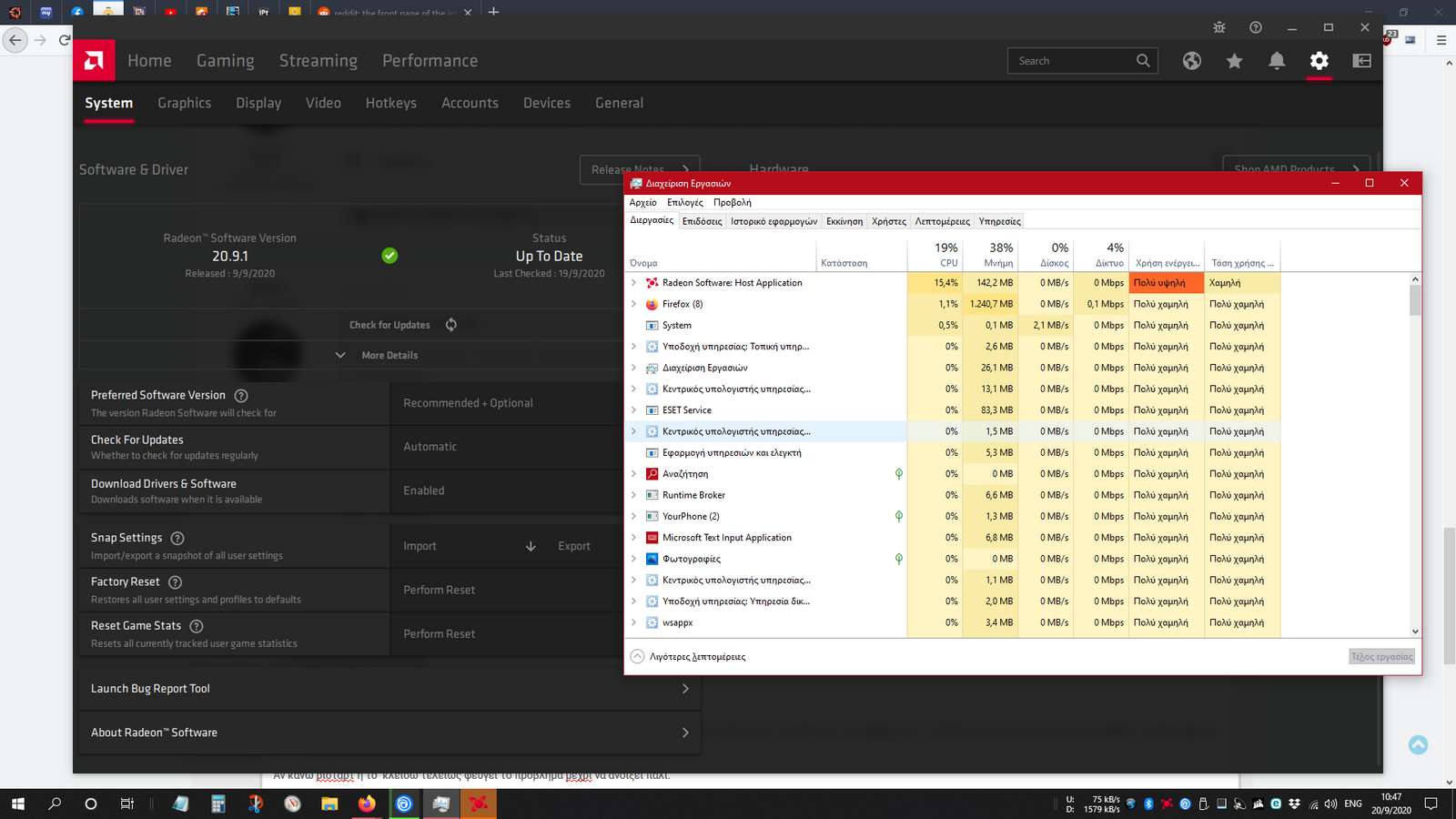
Task: Click the Firefox process icon in Task Manager
Action: [652, 304]
